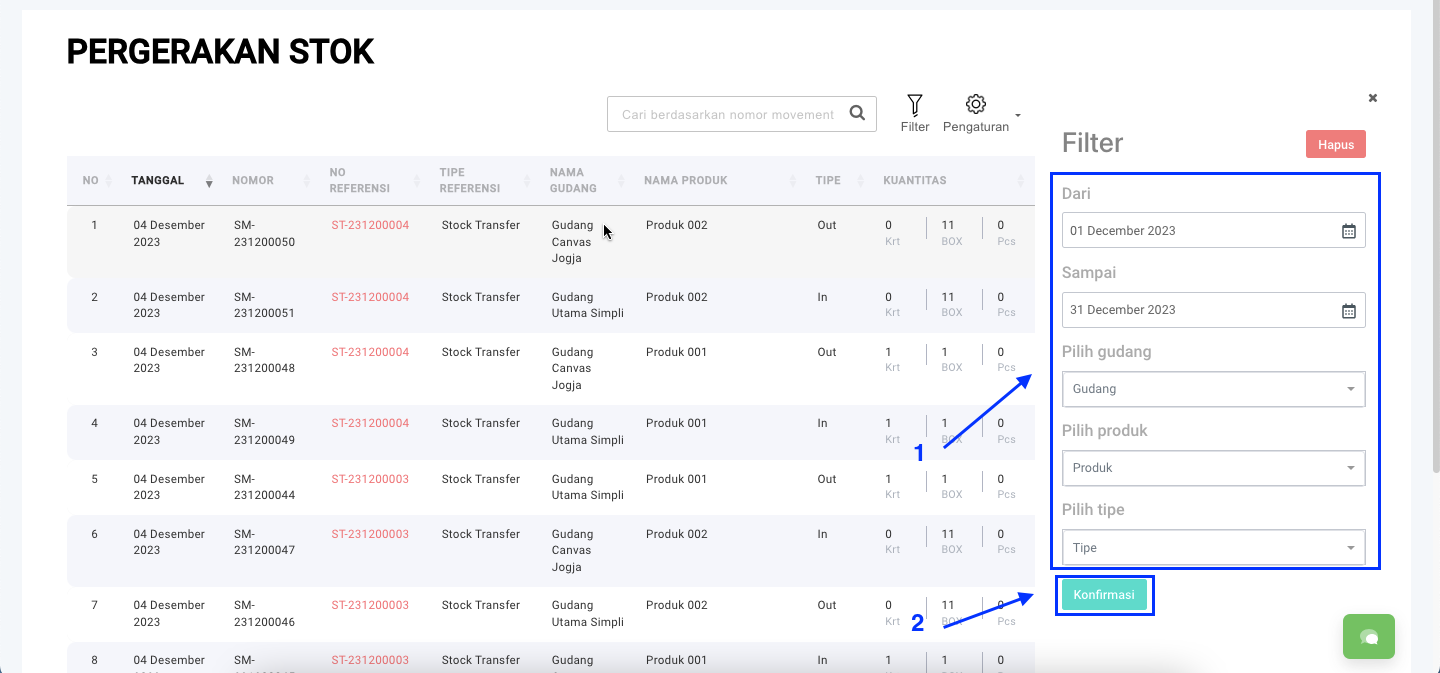Screen dimensions: 1440x673
Task: Sort by the Nomor column header
Action: [x=253, y=181]
